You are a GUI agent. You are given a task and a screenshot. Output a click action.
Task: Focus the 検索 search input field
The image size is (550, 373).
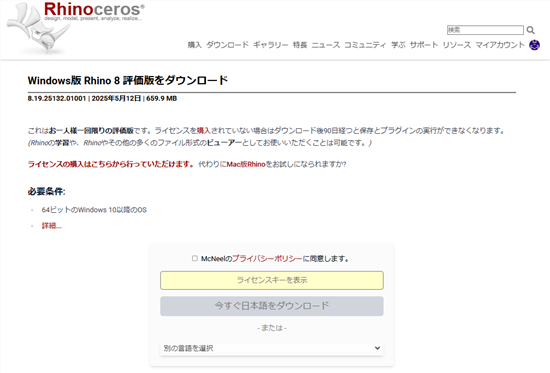pyautogui.click(x=485, y=30)
